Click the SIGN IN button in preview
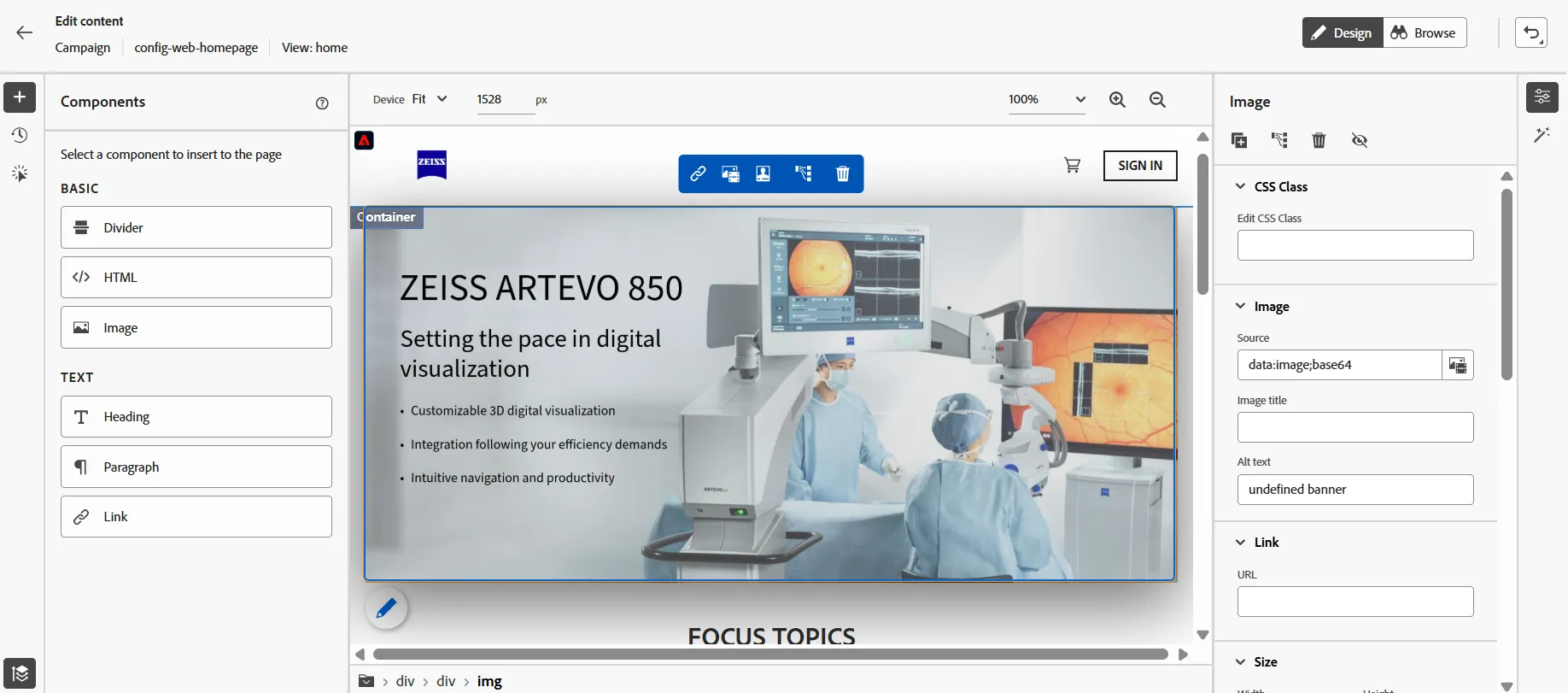 1140,166
